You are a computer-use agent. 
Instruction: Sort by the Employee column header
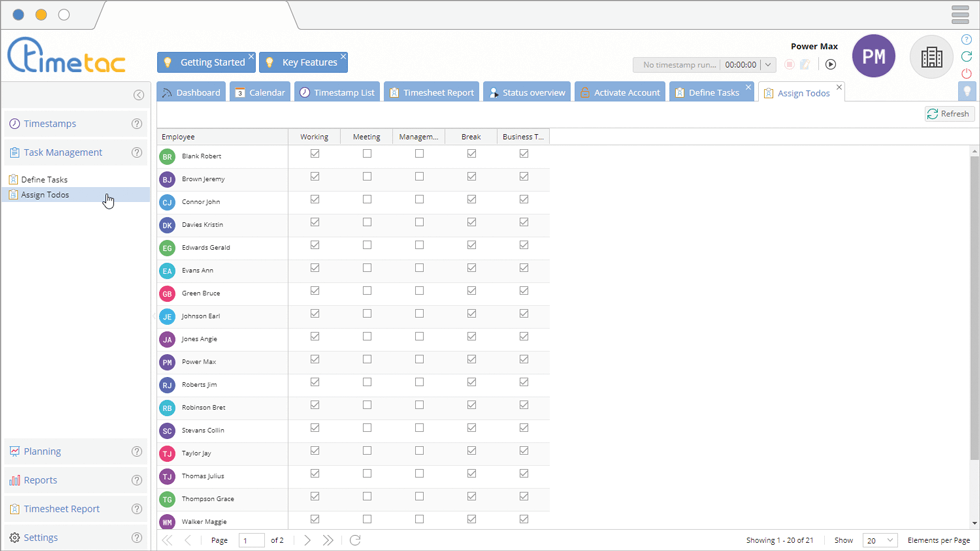[222, 137]
